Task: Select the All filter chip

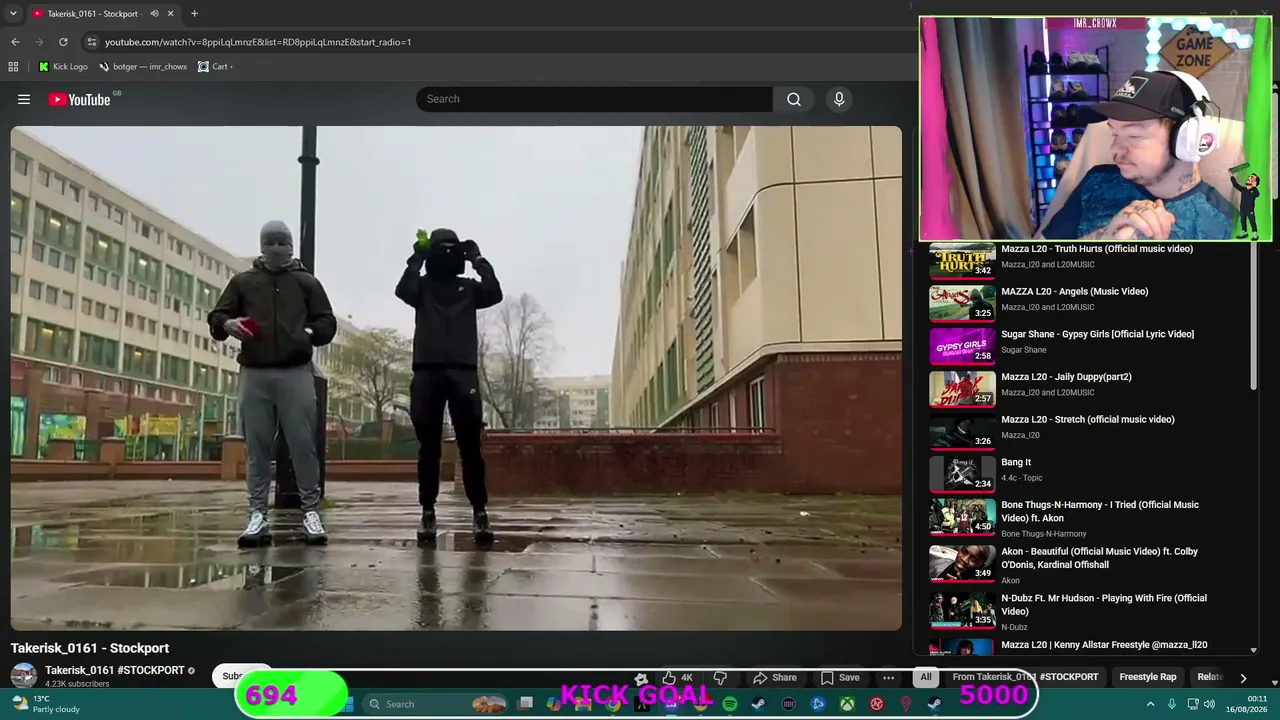Action: tap(926, 677)
